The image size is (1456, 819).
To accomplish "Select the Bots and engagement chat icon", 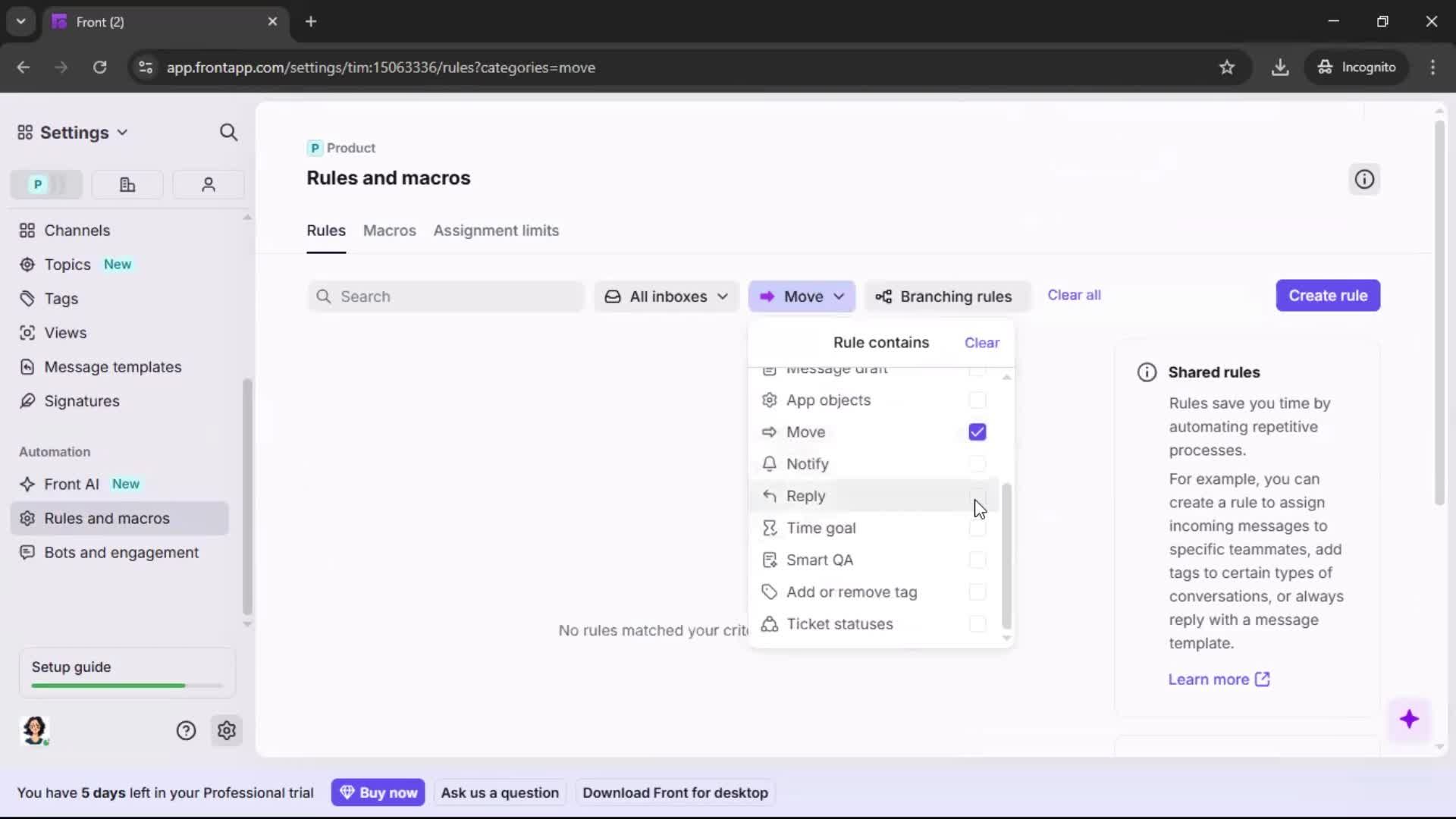I will click(x=27, y=554).
